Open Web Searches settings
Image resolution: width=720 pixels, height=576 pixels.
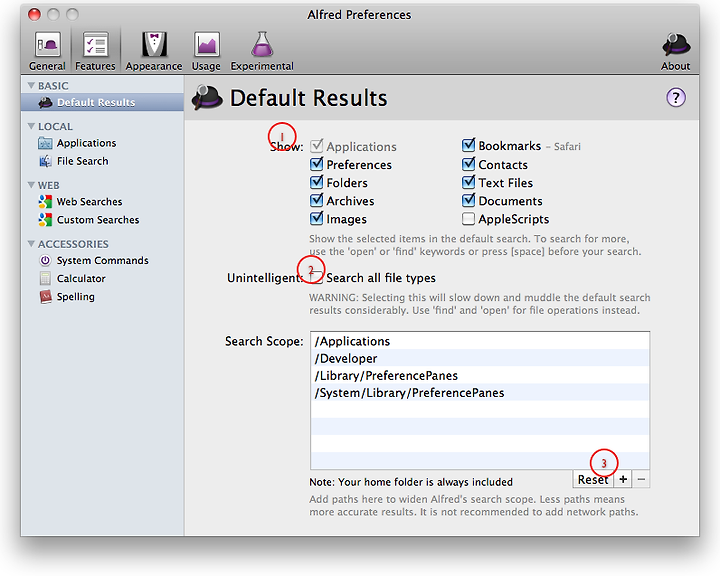[x=90, y=202]
